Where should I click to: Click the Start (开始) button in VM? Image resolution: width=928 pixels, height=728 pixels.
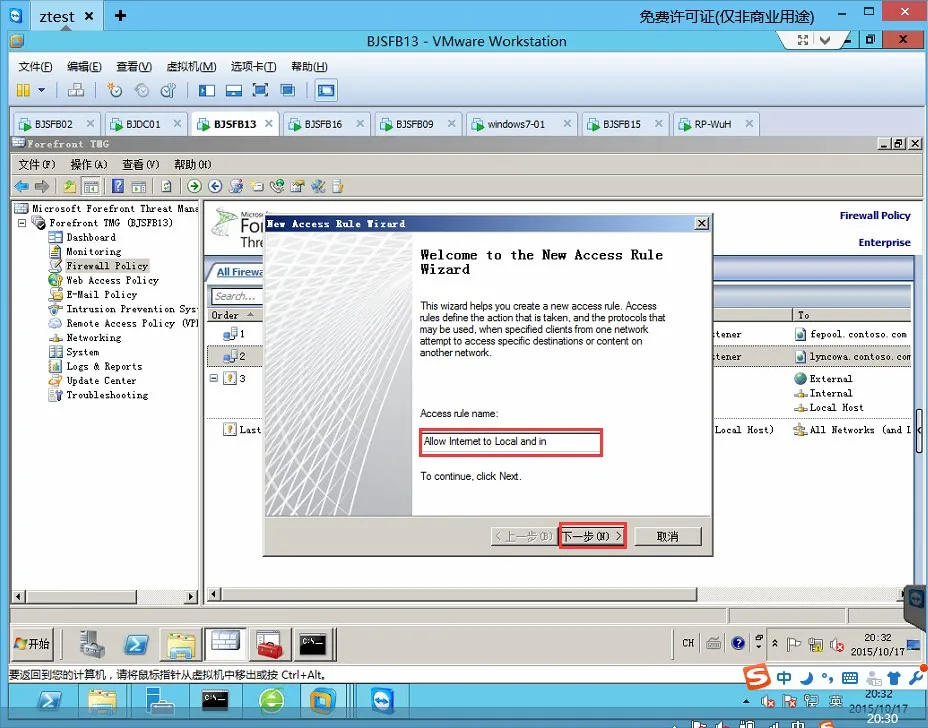tap(32, 644)
